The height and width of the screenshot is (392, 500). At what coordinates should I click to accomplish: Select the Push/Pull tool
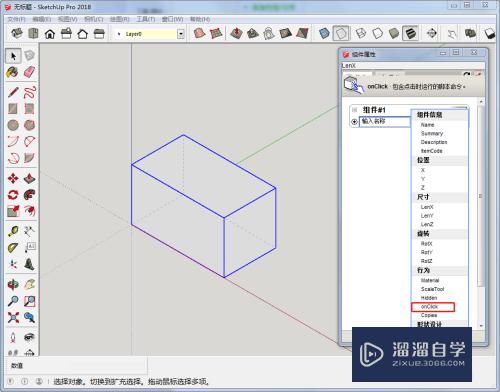[29, 178]
